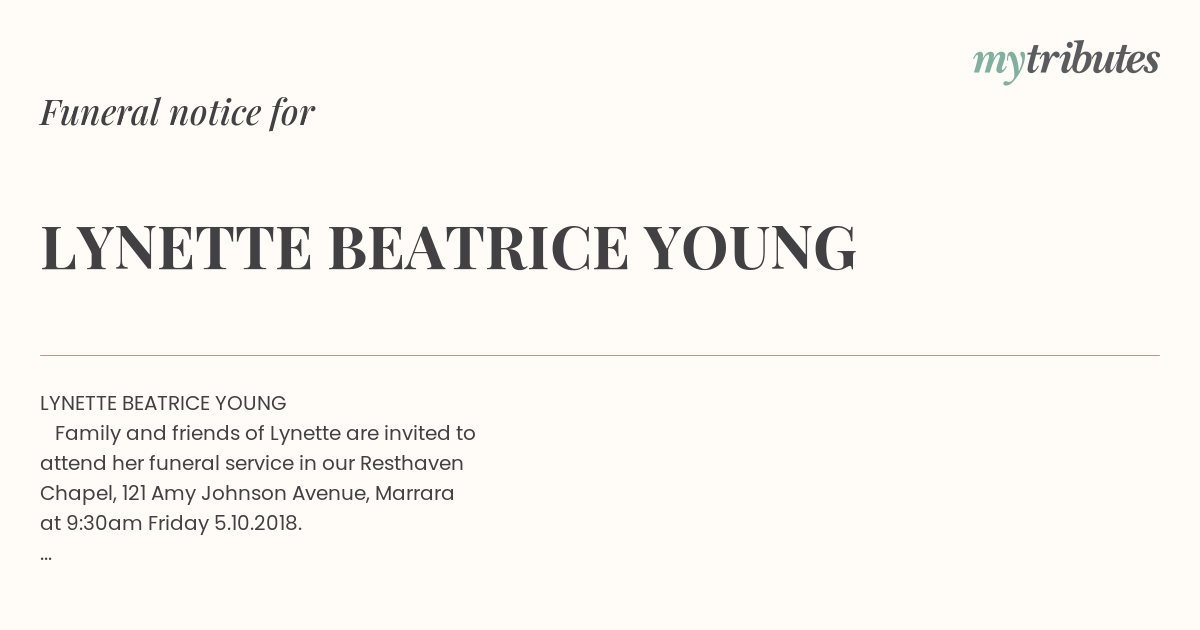Click the date 5.10.2018
Viewport: 1200px width, 630px height.
coord(258,523)
